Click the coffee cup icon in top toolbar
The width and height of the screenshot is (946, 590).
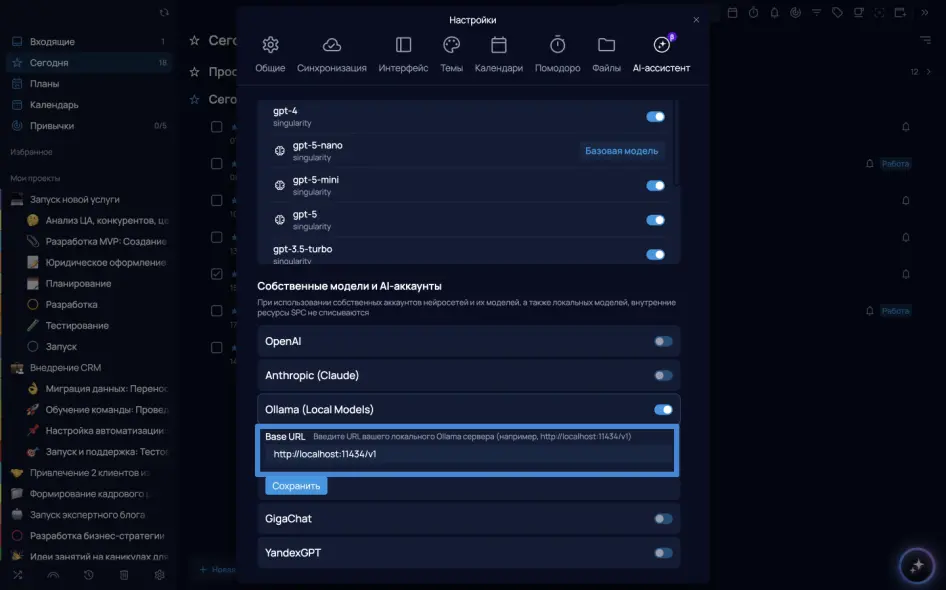pos(858,13)
